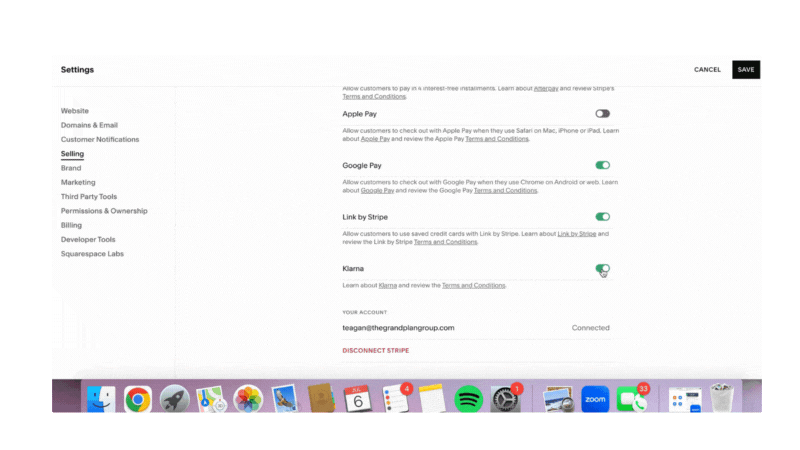Click the YOUR ACCOUNT heading
This screenshot has width=800, height=450.
click(x=365, y=312)
